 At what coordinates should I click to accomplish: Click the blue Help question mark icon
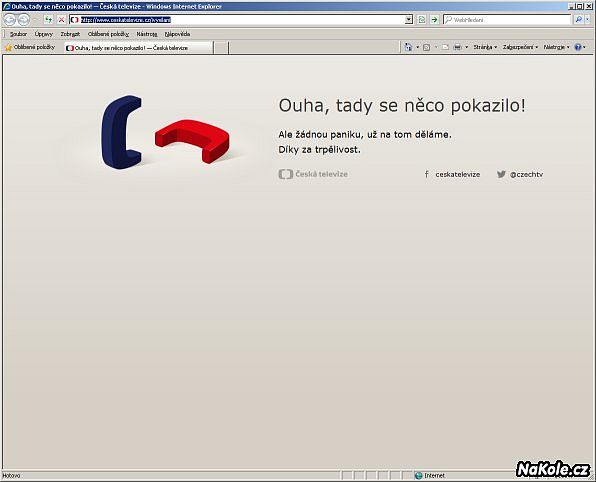(x=578, y=47)
